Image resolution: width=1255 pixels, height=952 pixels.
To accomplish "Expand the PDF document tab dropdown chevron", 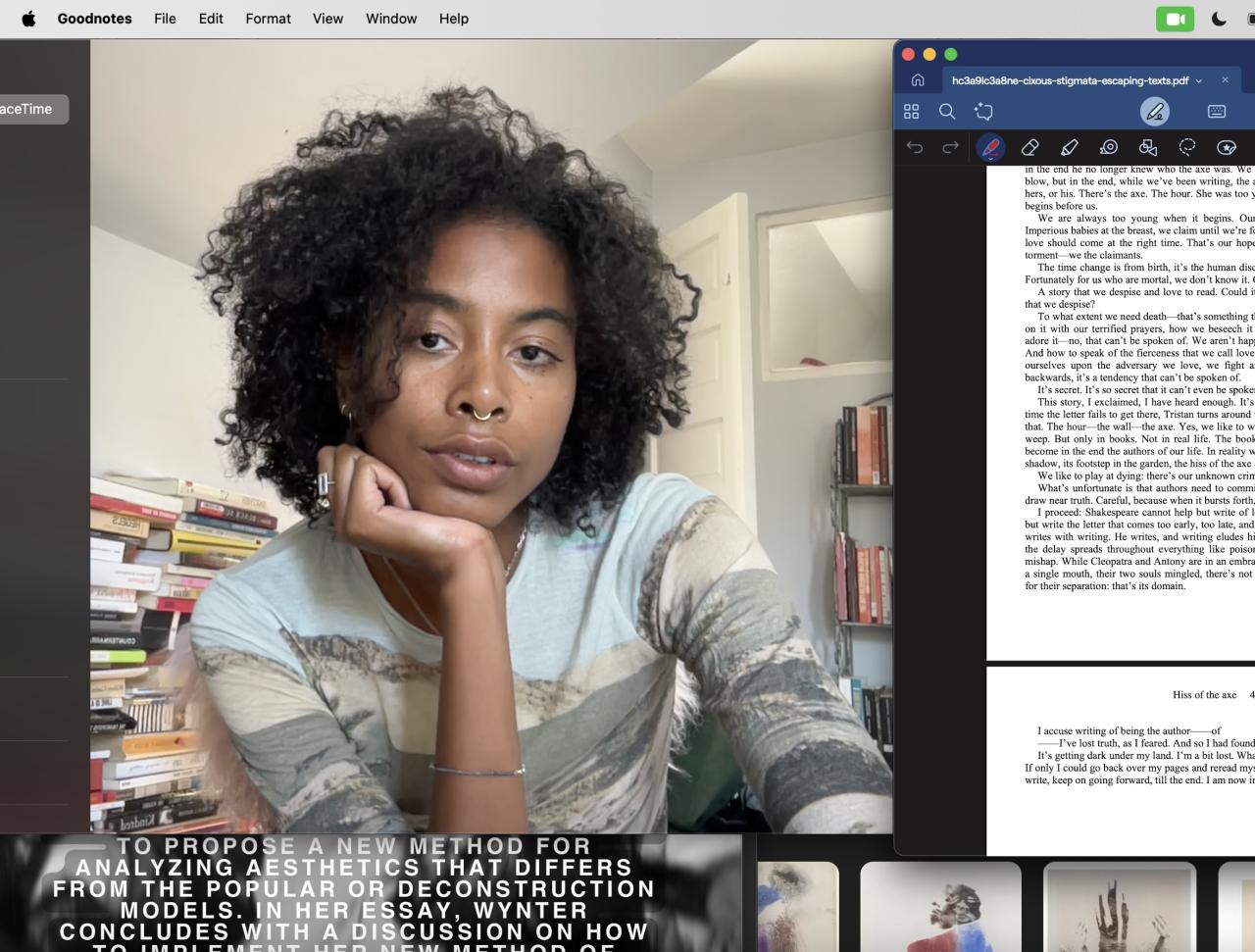I will tap(1199, 80).
